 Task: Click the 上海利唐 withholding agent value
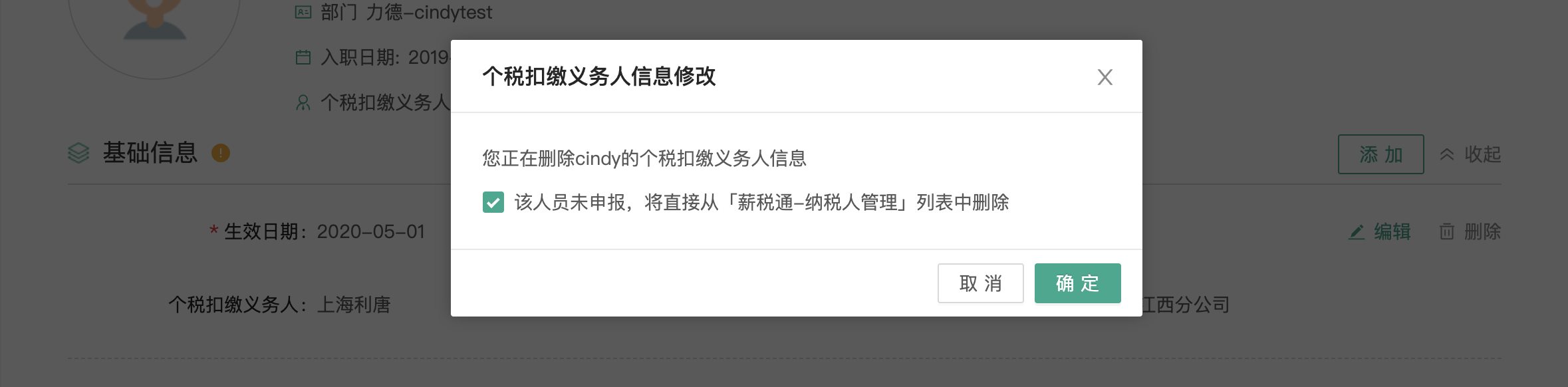coord(354,305)
